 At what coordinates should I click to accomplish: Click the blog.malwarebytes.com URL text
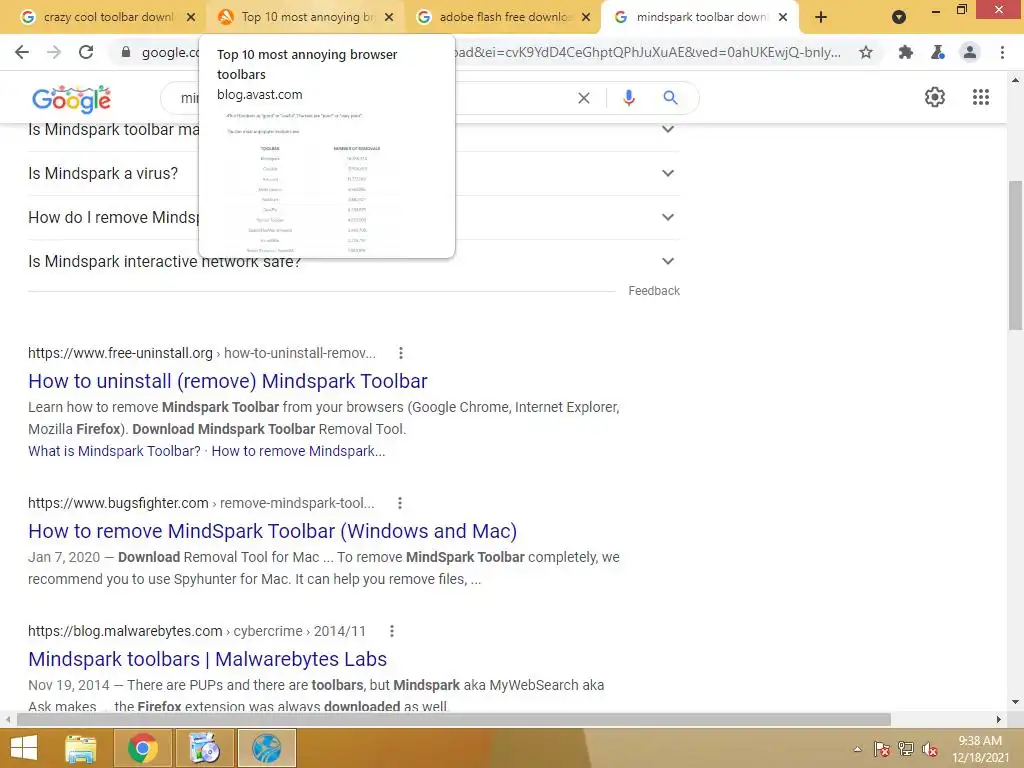[x=197, y=632]
